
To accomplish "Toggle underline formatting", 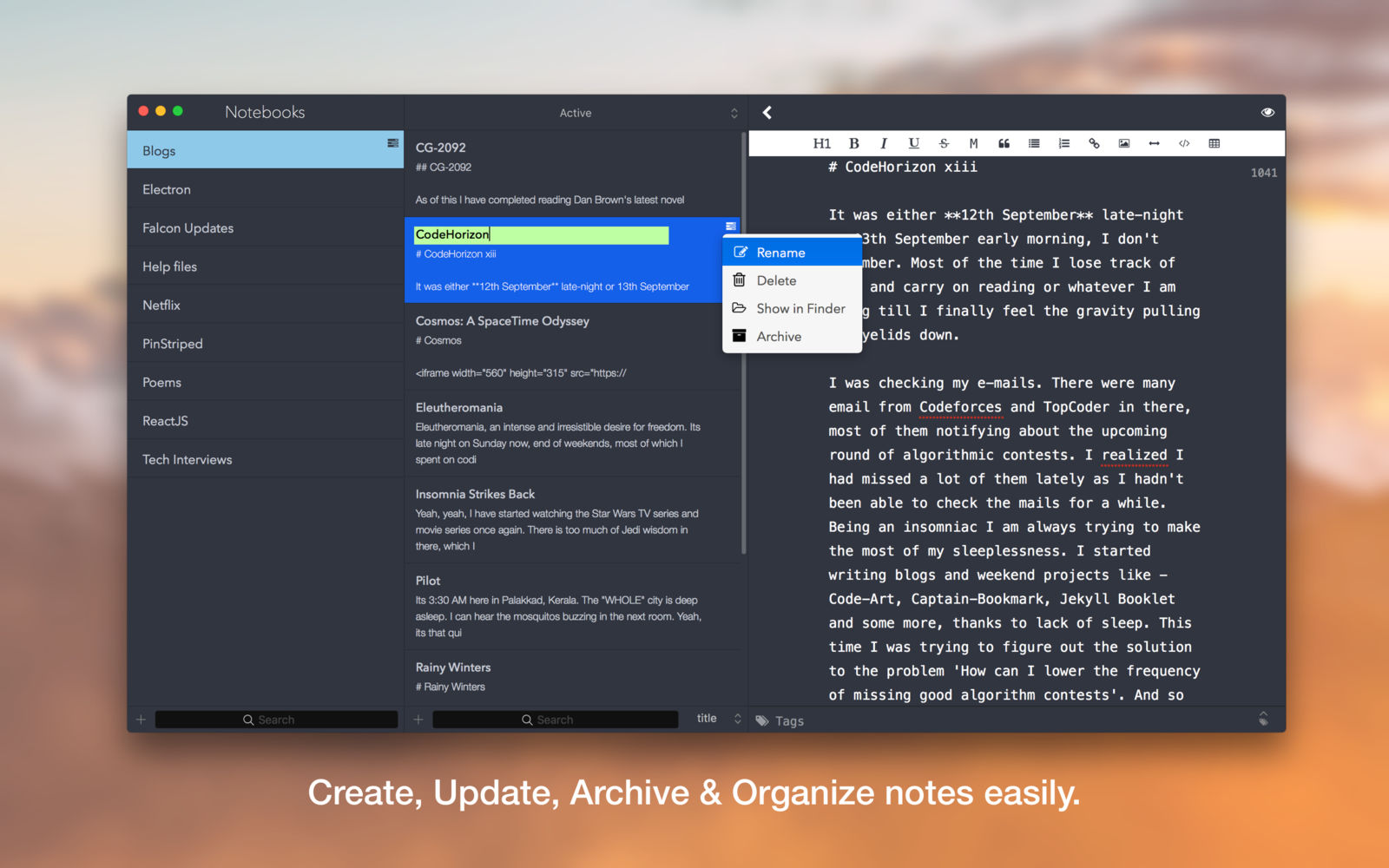I will pyautogui.click(x=913, y=143).
